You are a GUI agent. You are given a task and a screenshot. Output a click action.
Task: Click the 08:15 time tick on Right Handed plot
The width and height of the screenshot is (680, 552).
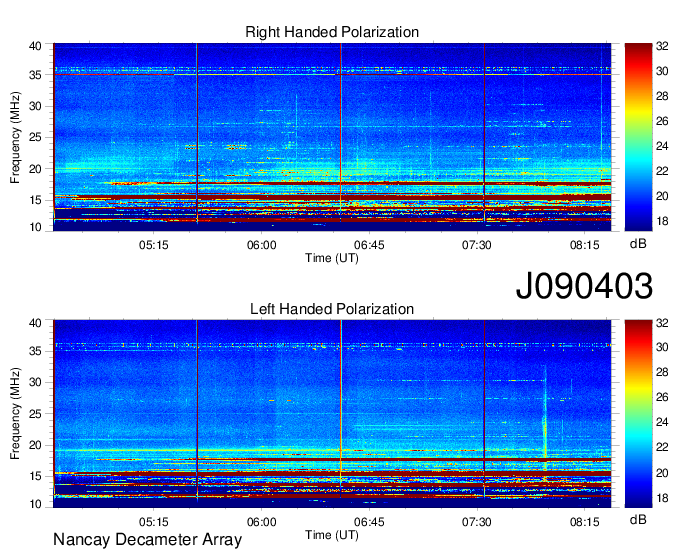tap(585, 245)
